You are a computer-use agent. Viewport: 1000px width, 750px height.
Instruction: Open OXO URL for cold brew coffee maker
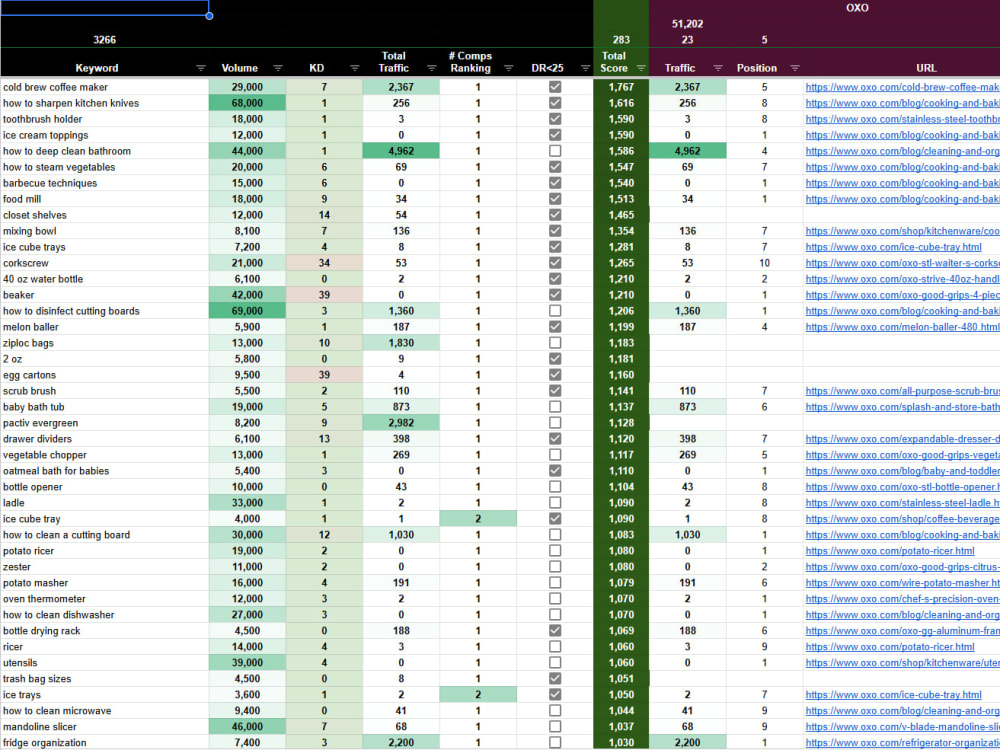902,87
